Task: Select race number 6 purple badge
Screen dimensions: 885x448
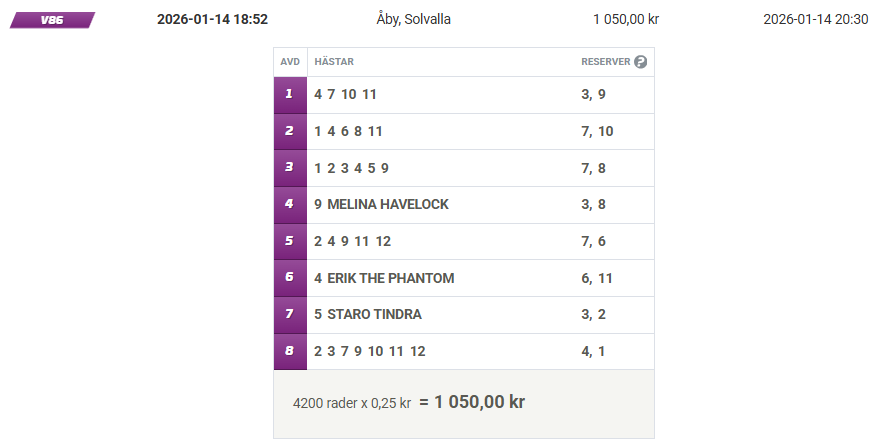Action: click(x=290, y=278)
